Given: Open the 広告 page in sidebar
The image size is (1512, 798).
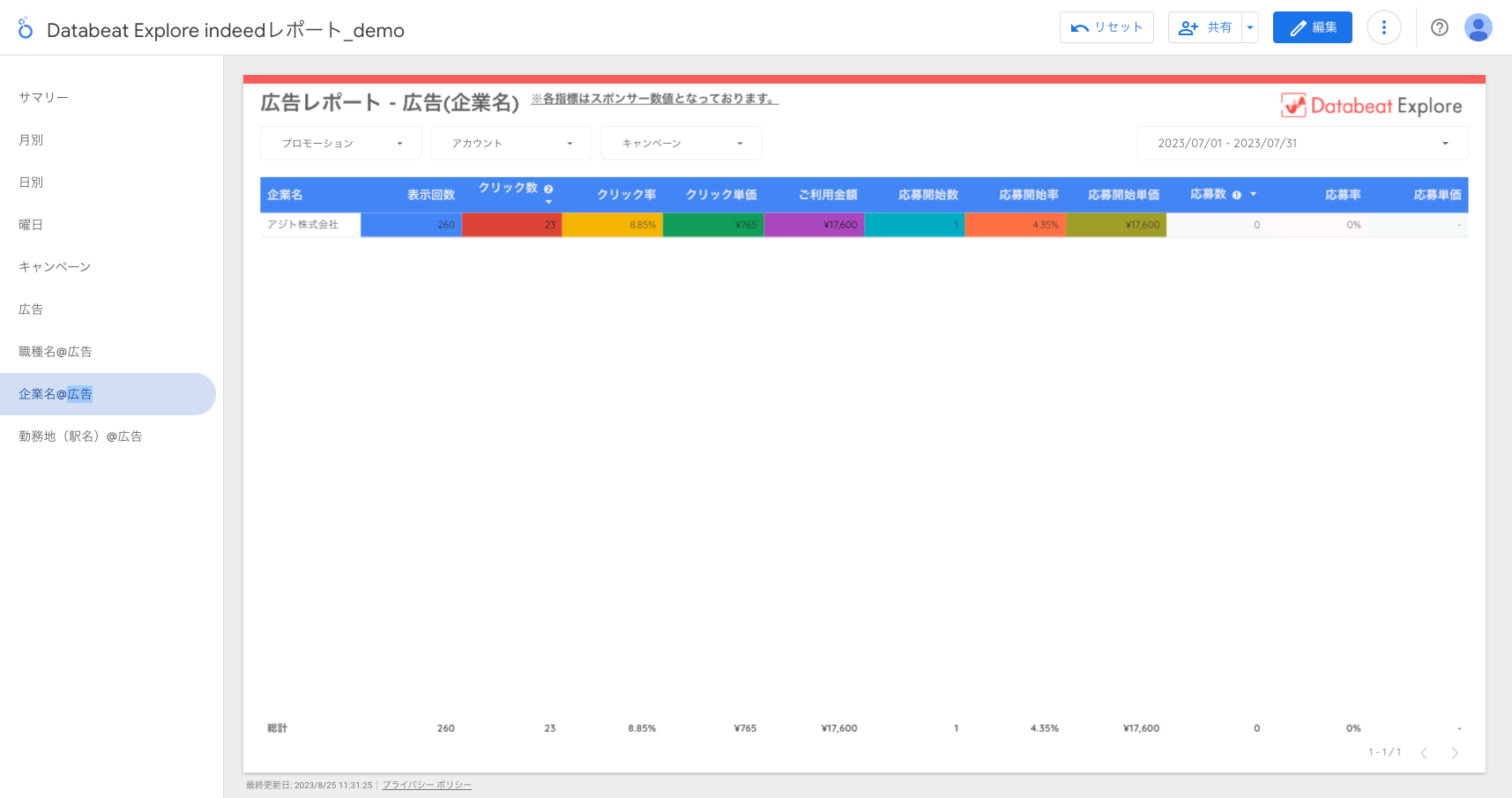Looking at the screenshot, I should tap(108, 309).
